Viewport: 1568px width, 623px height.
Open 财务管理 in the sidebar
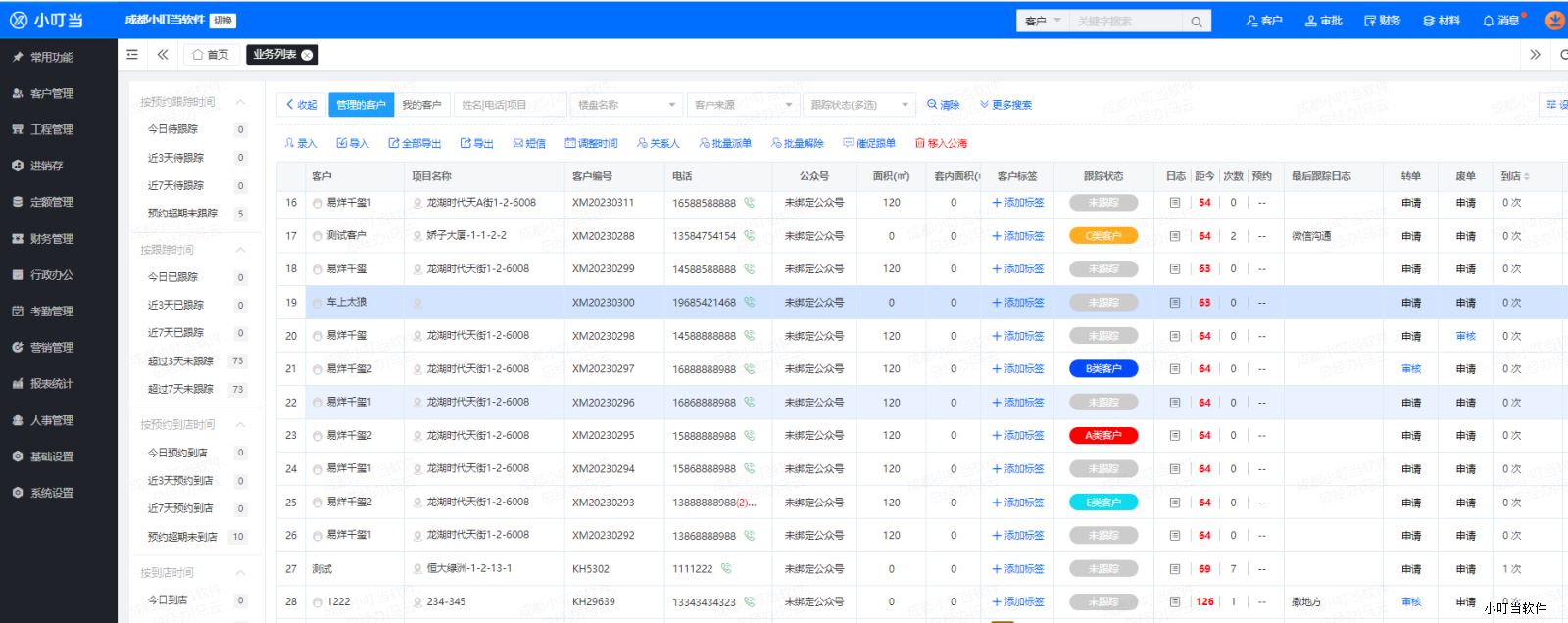pyautogui.click(x=52, y=239)
